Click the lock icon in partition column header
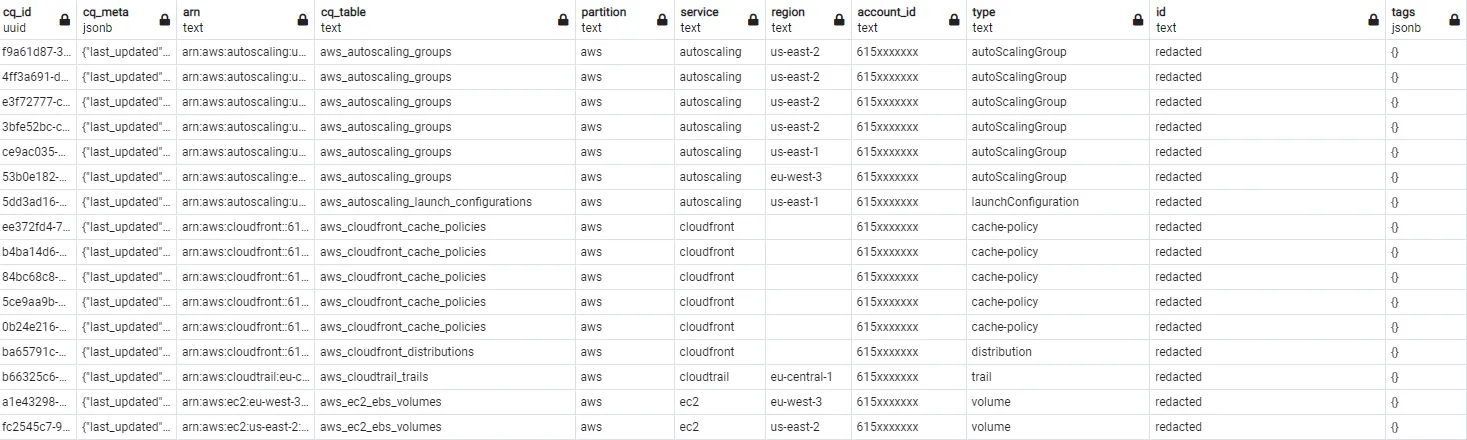The height and width of the screenshot is (440, 1467). coord(662,20)
